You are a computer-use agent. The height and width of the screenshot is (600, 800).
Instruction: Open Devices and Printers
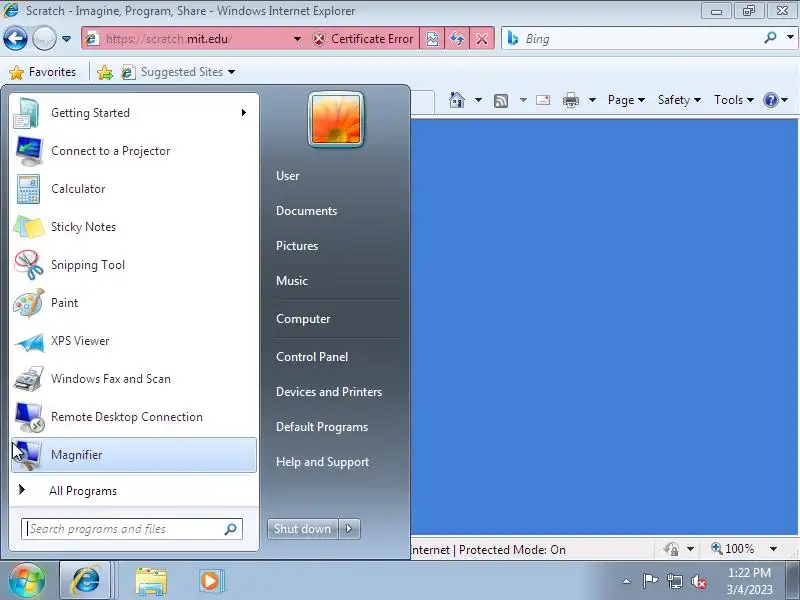pyautogui.click(x=329, y=392)
